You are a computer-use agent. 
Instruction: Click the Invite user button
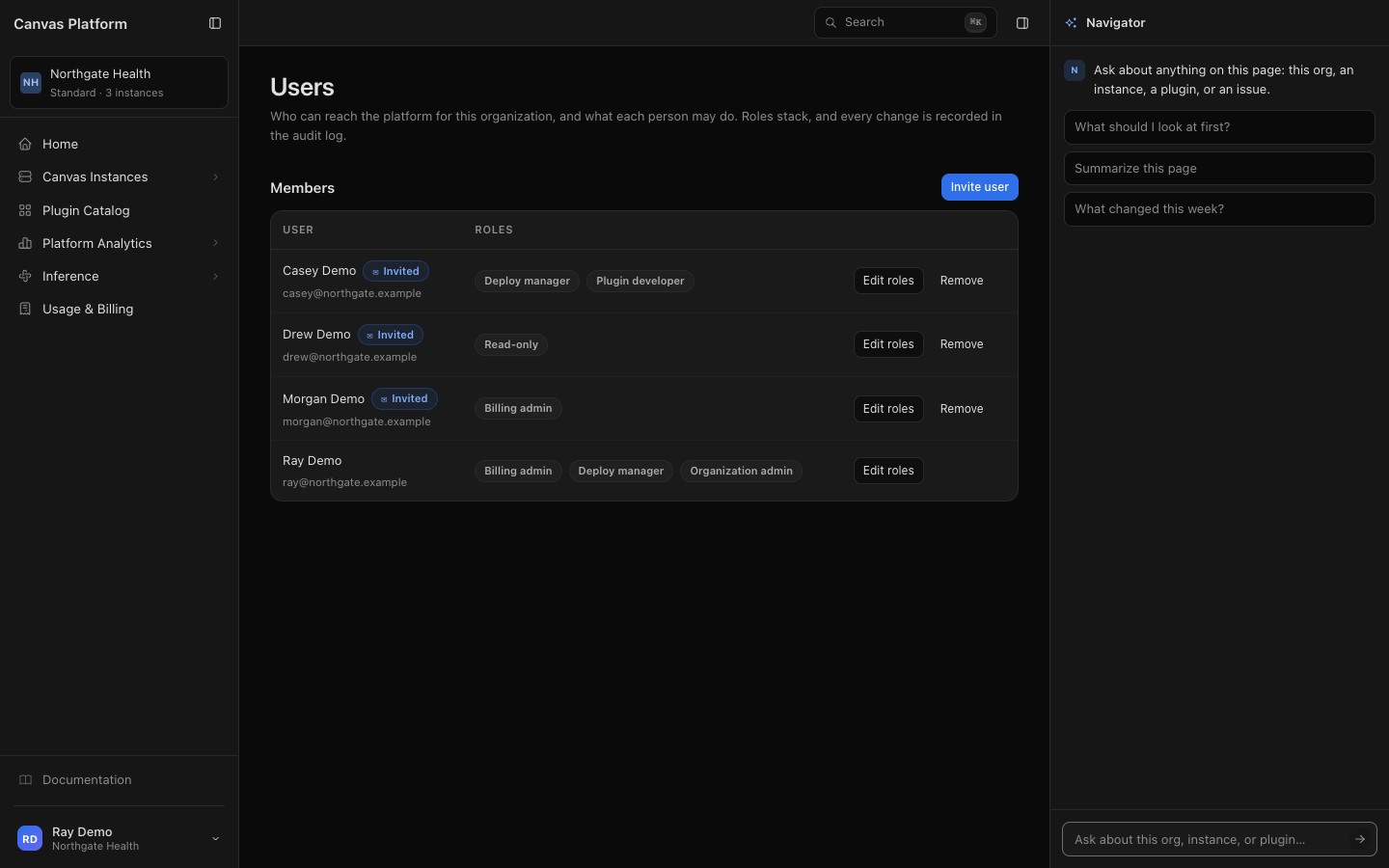coord(979,187)
